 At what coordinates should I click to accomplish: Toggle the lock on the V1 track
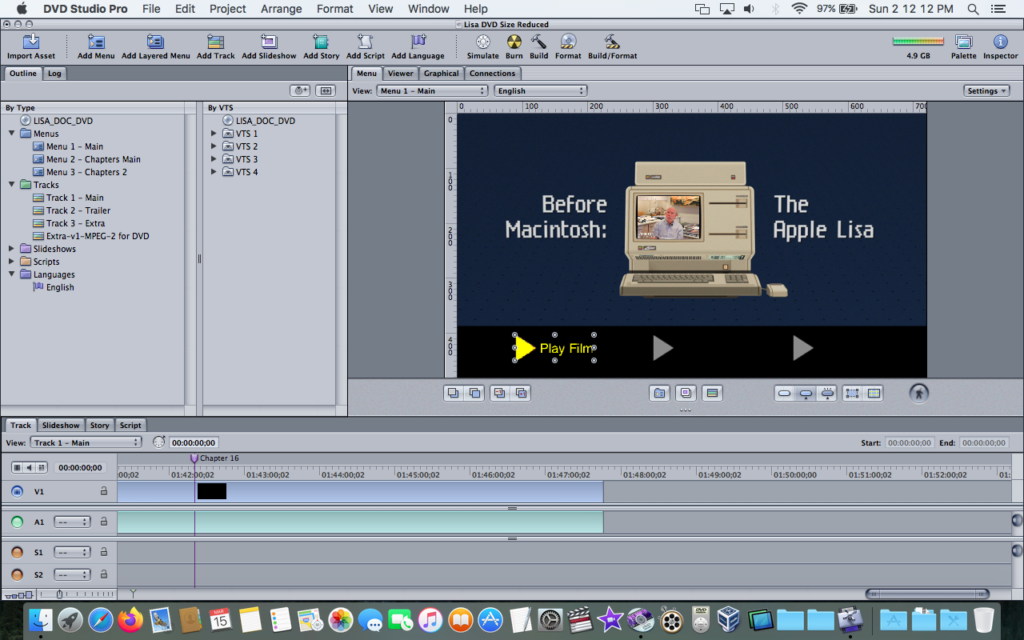click(103, 492)
